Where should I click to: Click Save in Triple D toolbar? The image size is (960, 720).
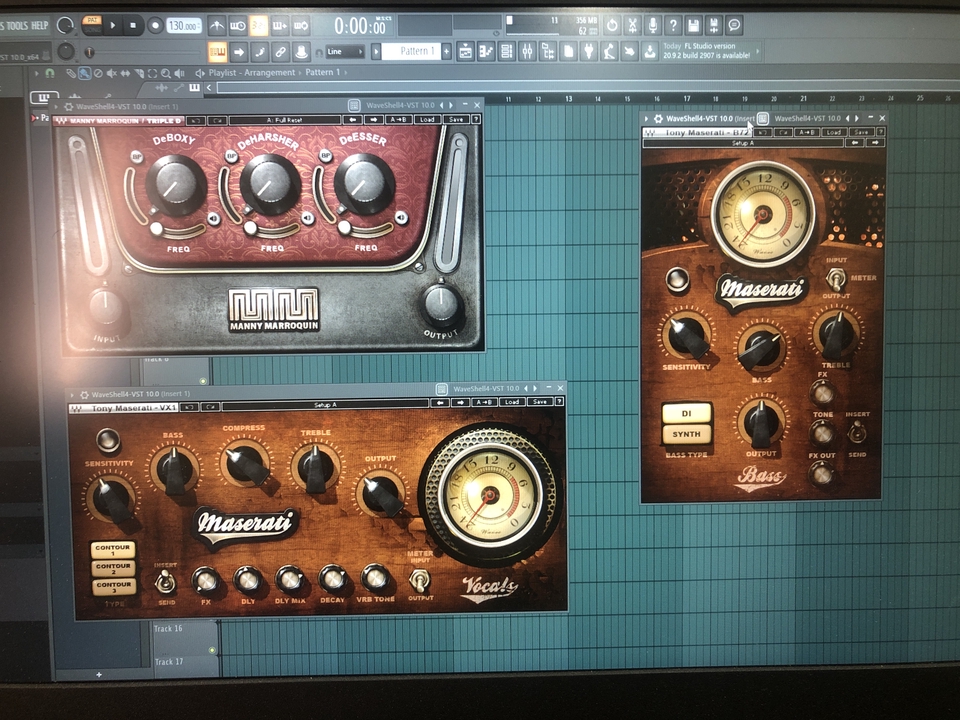456,120
